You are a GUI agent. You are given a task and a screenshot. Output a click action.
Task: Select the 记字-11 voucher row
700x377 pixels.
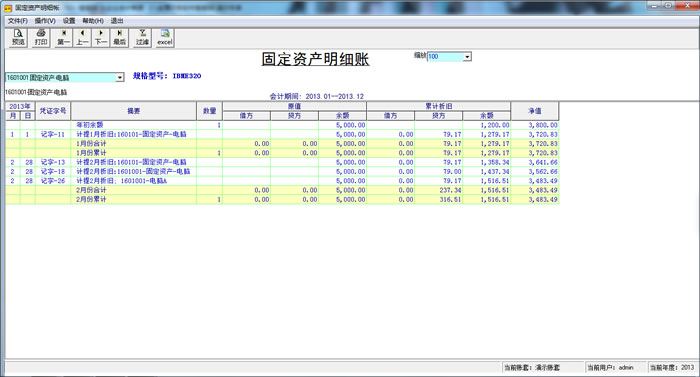(x=282, y=134)
